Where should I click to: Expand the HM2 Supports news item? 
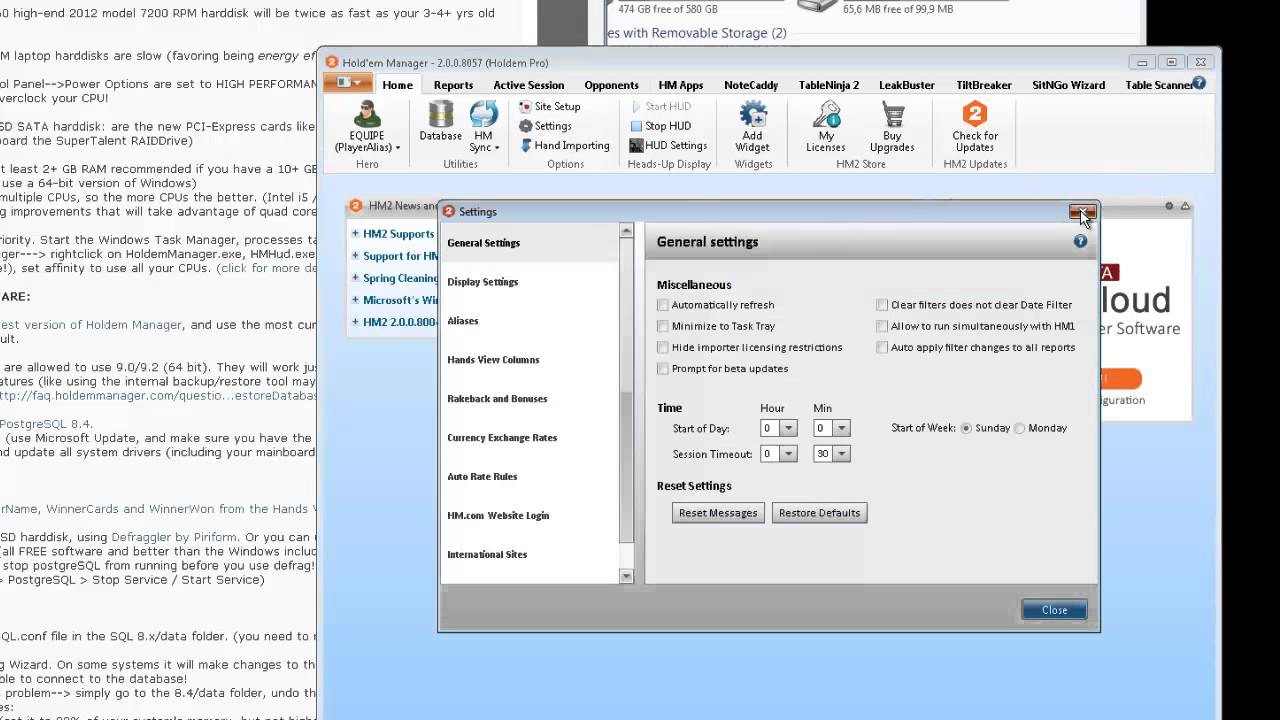point(355,234)
